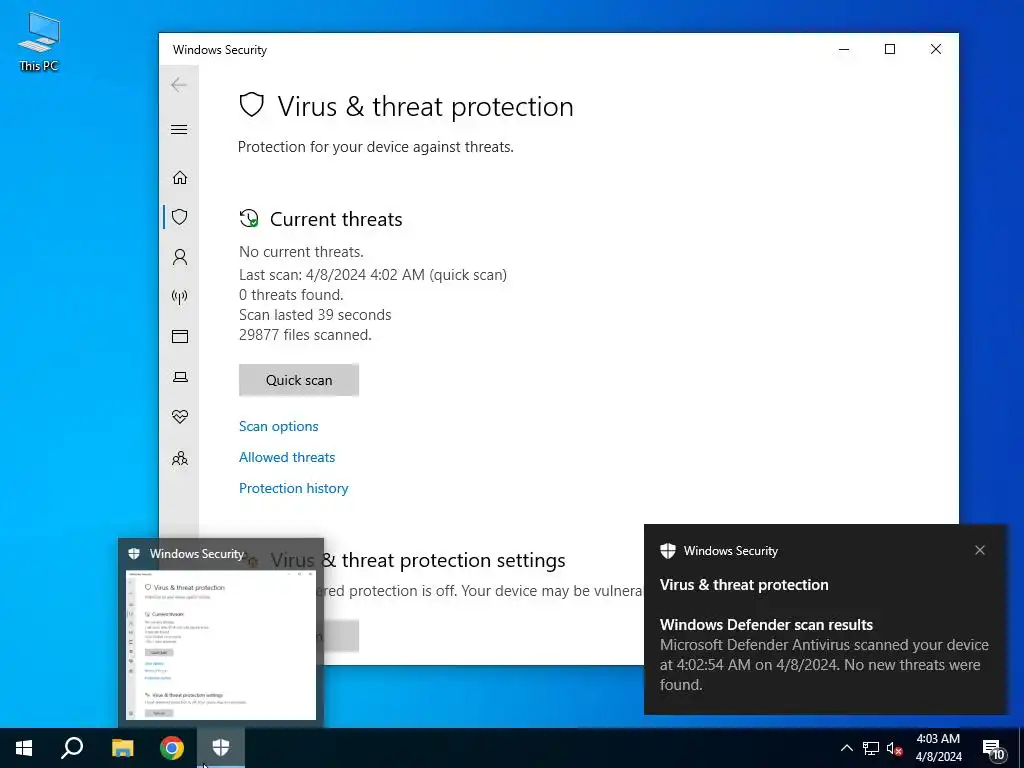The width and height of the screenshot is (1024, 768).
Task: Show hidden system tray icons
Action: click(x=846, y=748)
